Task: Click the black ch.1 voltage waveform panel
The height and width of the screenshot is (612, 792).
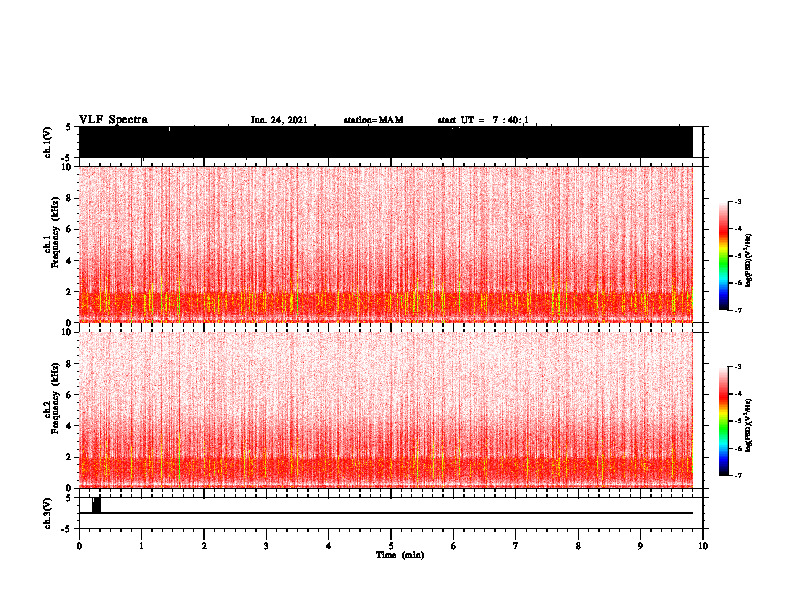Action: (386, 142)
